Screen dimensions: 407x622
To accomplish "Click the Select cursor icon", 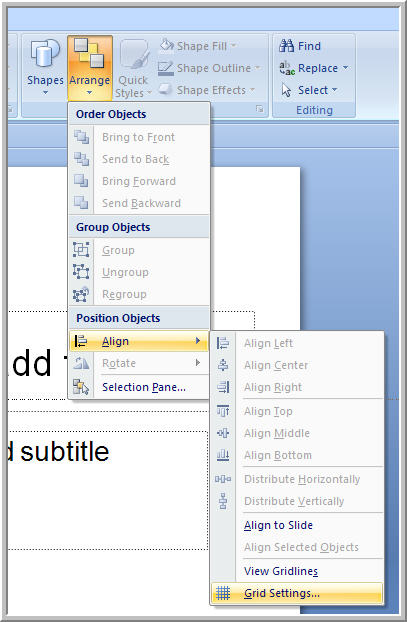I will (x=286, y=90).
